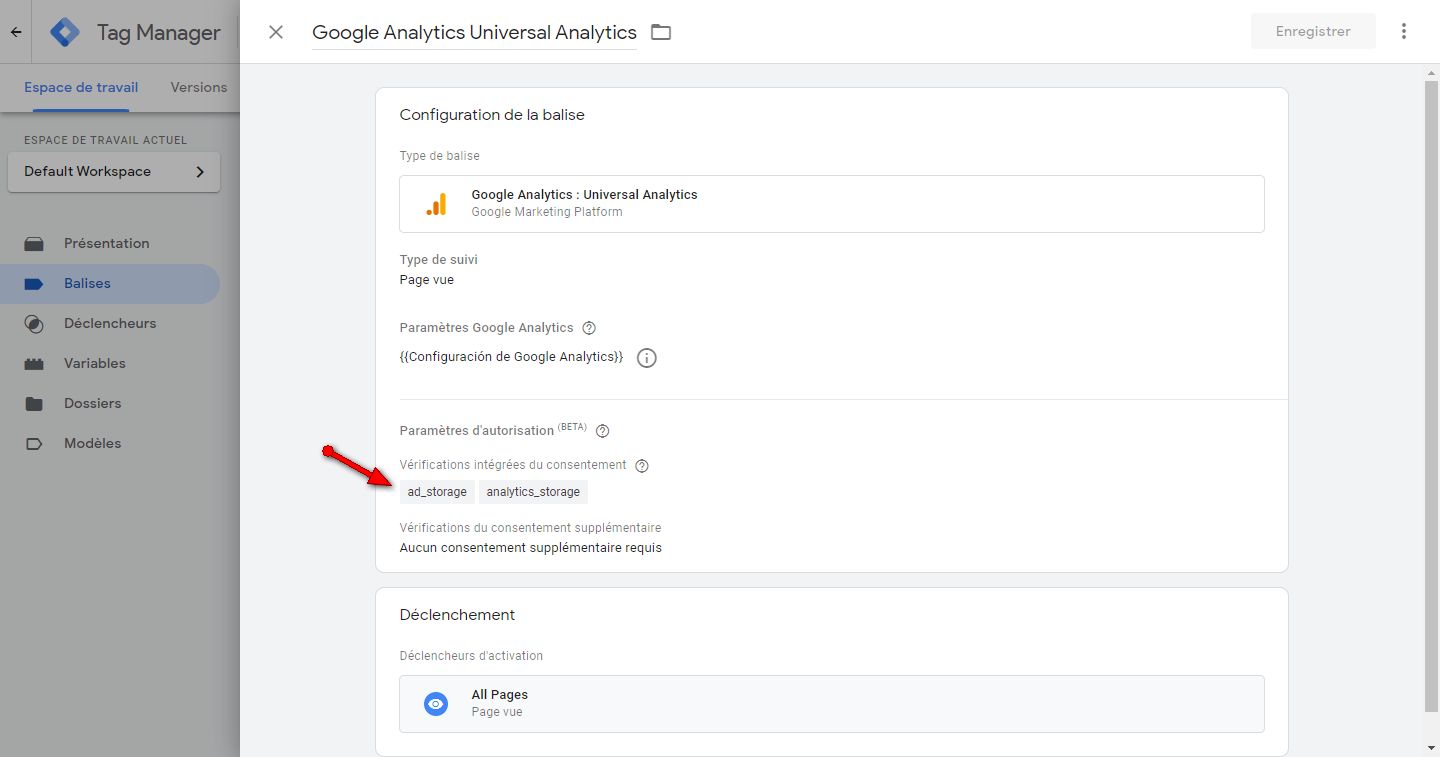Click the Tag Manager diamond logo
This screenshot has width=1440, height=757.
(65, 32)
